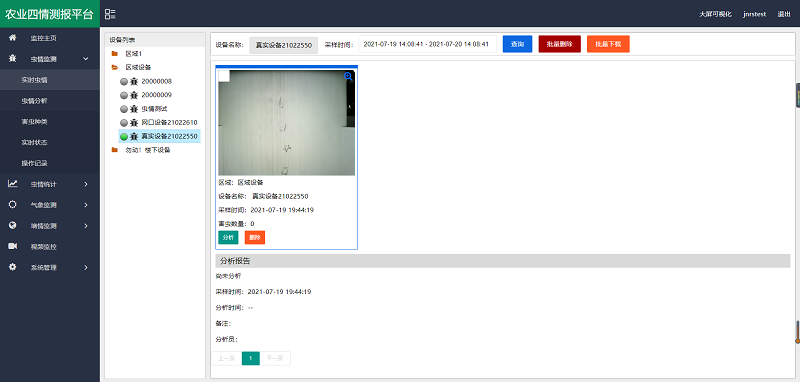
Task: Tick the checkbox on the image card
Action: [224, 75]
